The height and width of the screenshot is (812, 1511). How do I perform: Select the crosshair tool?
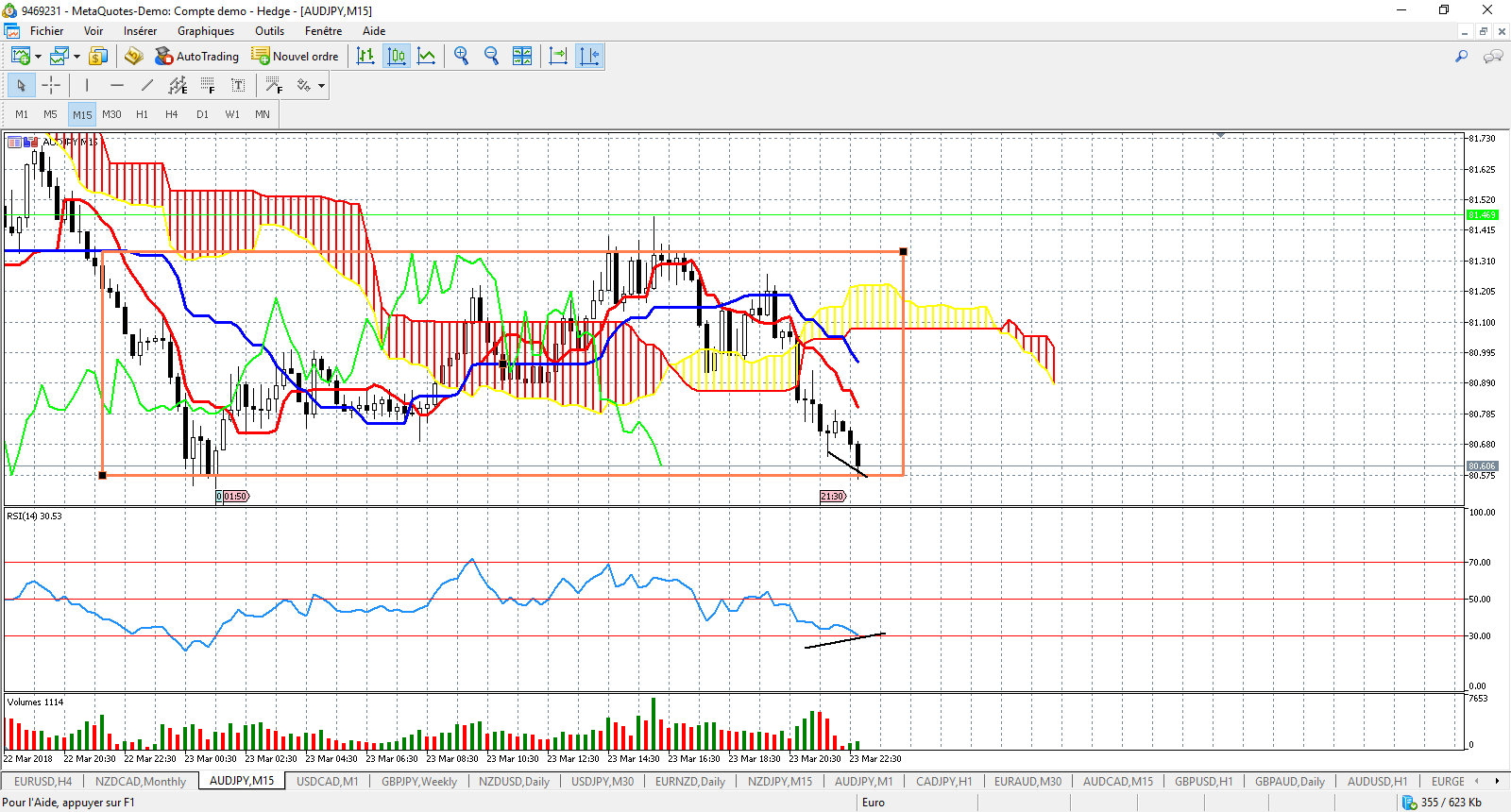(51, 86)
